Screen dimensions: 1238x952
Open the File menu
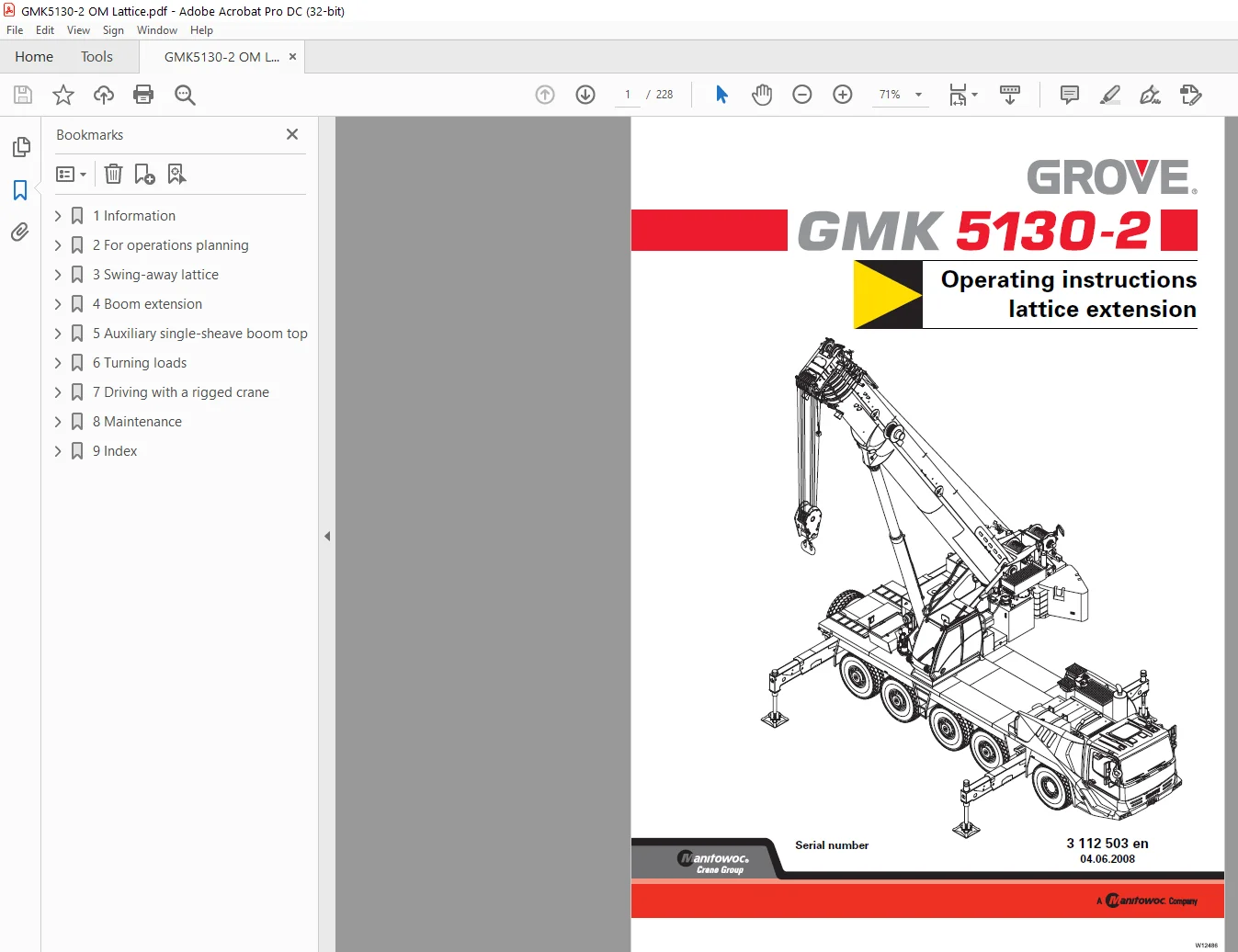click(x=15, y=30)
